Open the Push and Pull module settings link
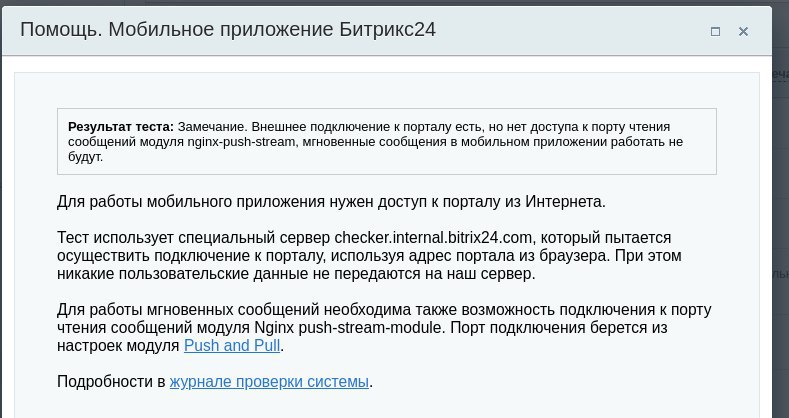The height and width of the screenshot is (418, 789). [x=232, y=346]
